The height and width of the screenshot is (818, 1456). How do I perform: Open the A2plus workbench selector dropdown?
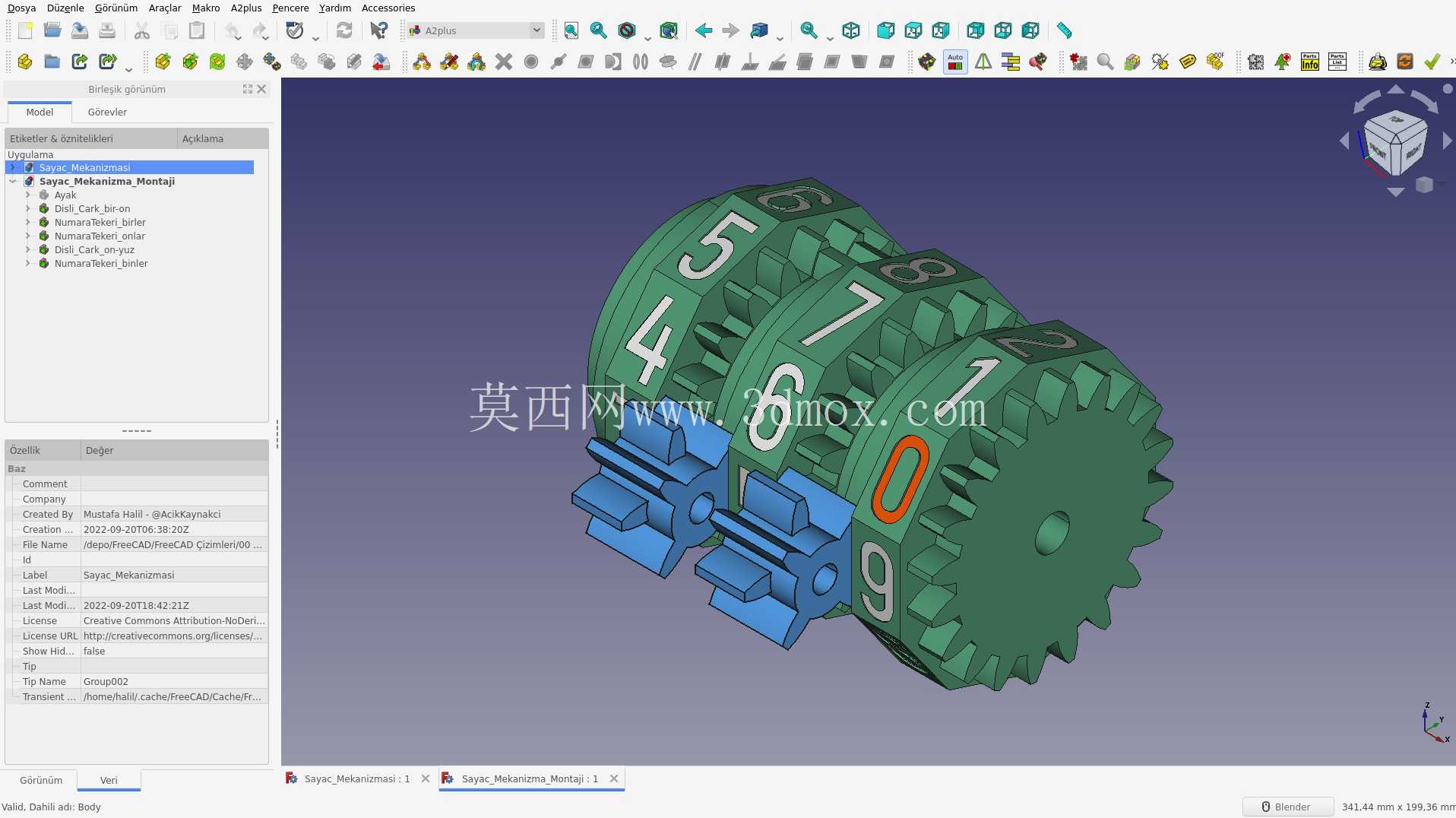pyautogui.click(x=476, y=30)
